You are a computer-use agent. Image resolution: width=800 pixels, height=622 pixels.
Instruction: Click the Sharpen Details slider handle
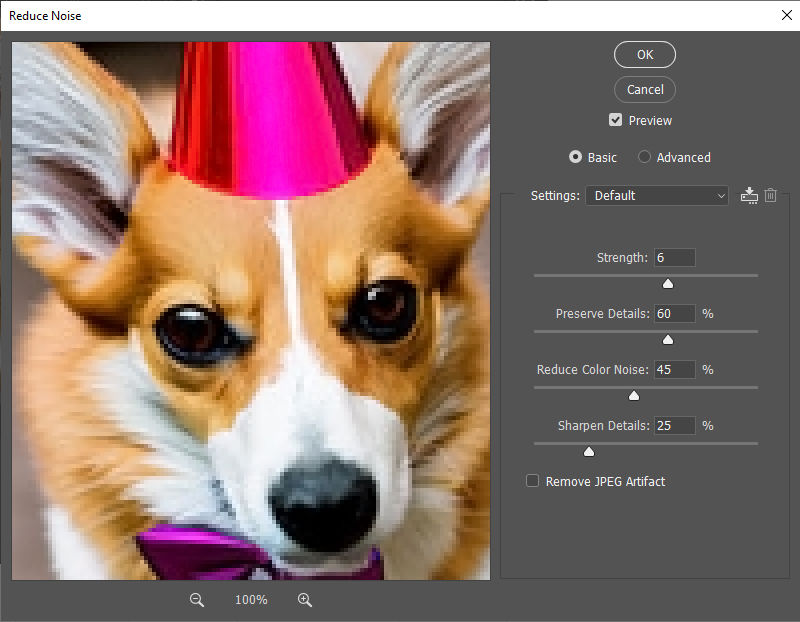click(x=589, y=452)
